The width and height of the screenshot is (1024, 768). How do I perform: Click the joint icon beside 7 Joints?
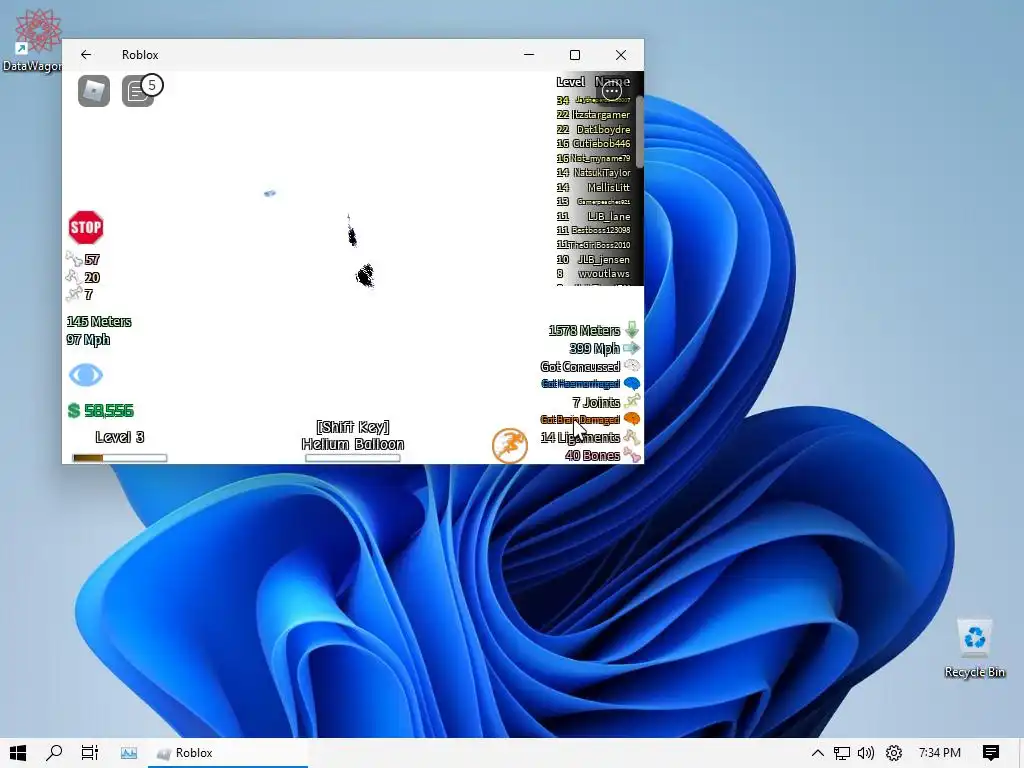pyautogui.click(x=632, y=402)
